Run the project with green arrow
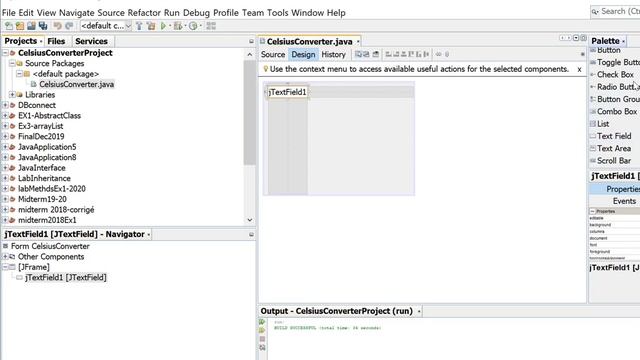This screenshot has width=640, height=360. [x=164, y=26]
